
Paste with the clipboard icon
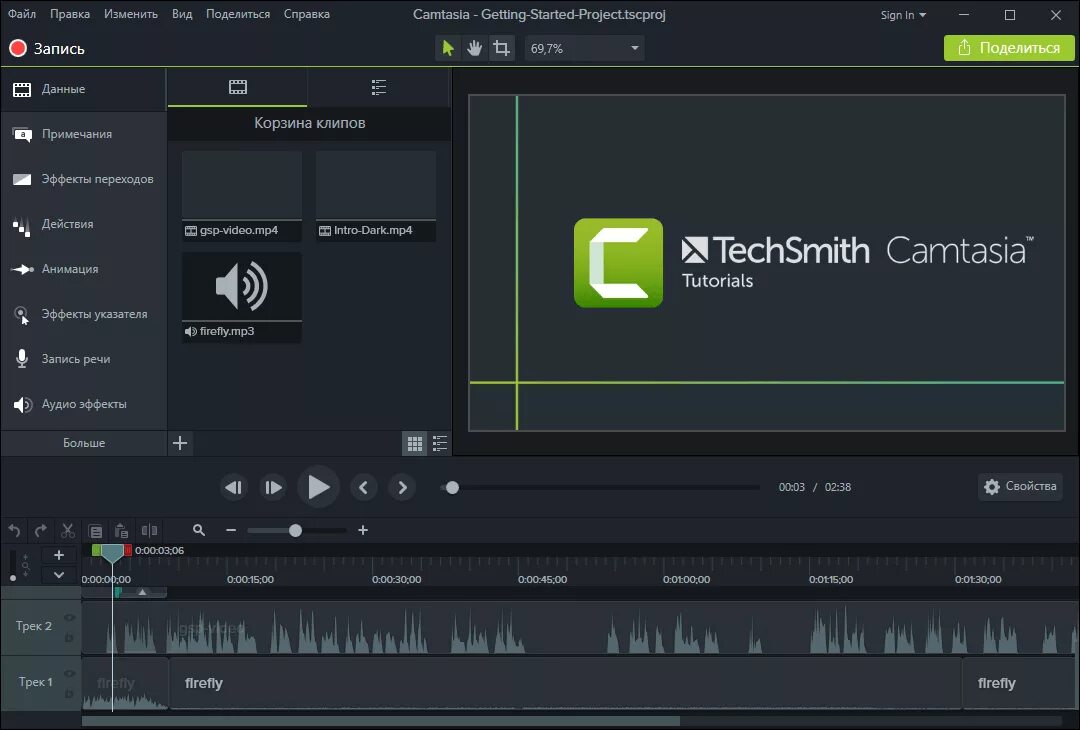tap(121, 530)
